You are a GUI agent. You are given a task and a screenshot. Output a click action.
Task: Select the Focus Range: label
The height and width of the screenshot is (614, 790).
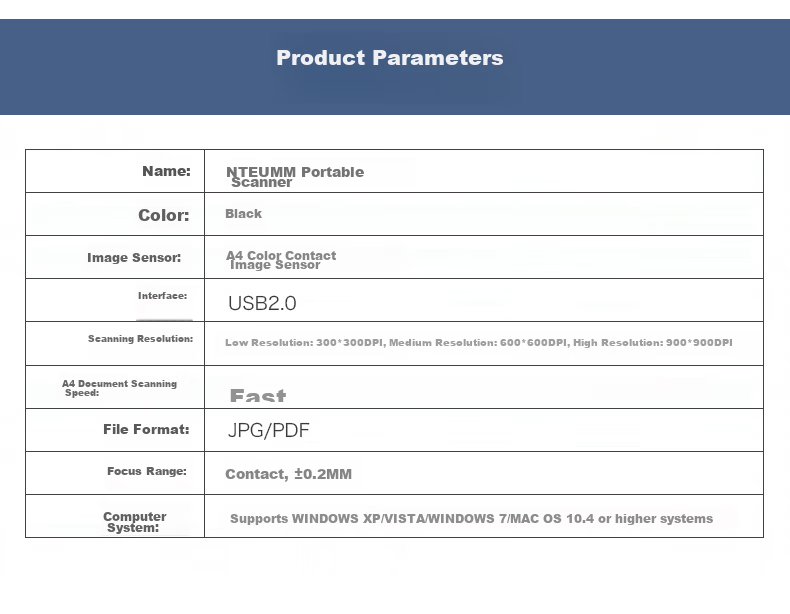coord(147,471)
